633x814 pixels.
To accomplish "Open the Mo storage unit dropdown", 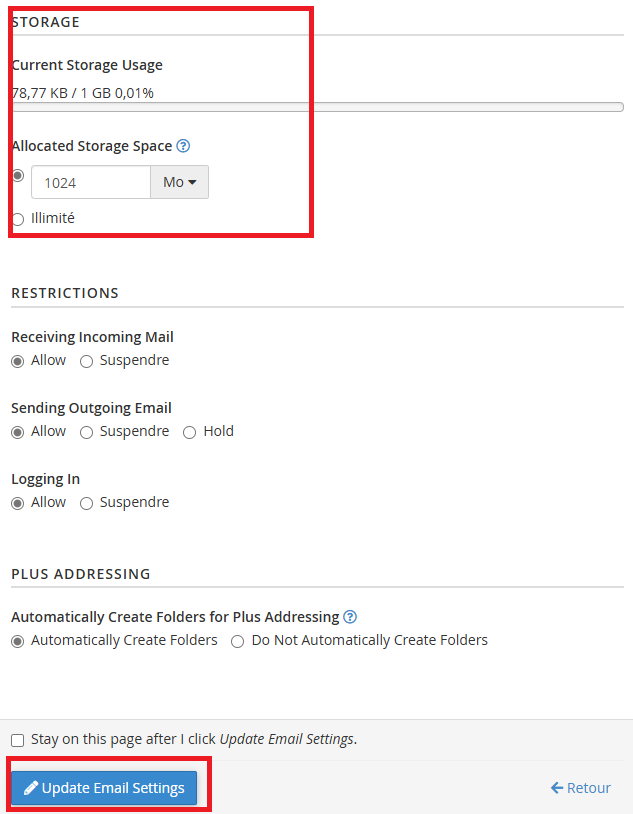I will click(x=180, y=182).
